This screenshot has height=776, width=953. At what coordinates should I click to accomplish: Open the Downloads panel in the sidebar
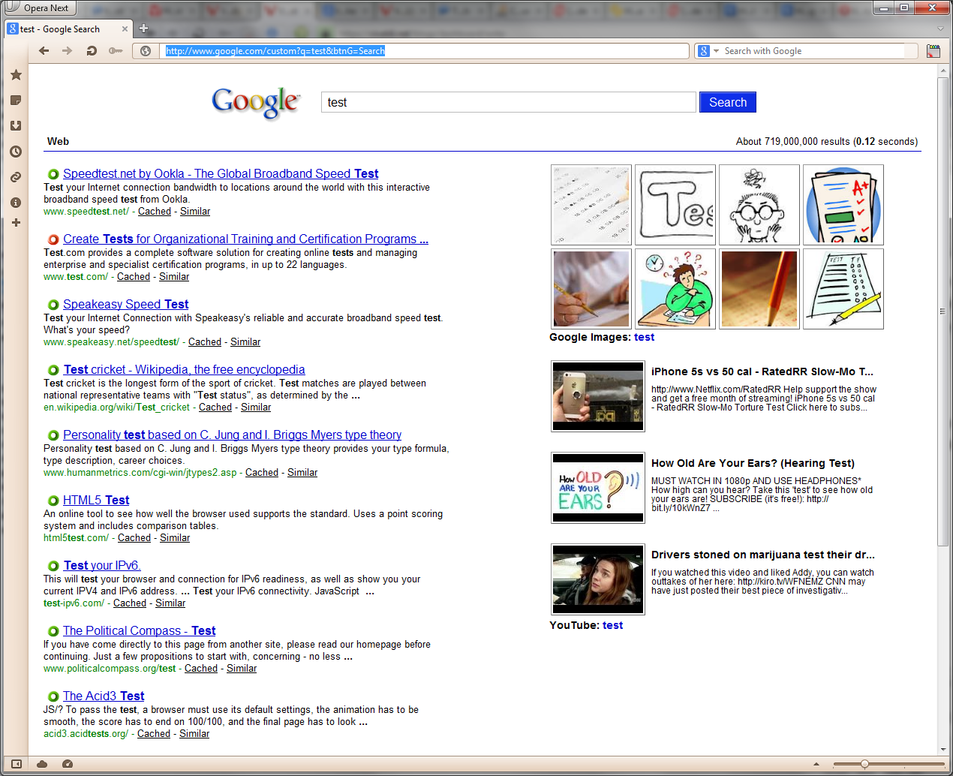(16, 126)
